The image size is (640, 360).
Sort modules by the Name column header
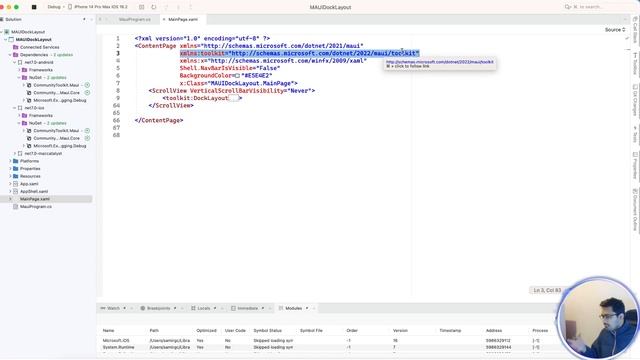[109, 331]
